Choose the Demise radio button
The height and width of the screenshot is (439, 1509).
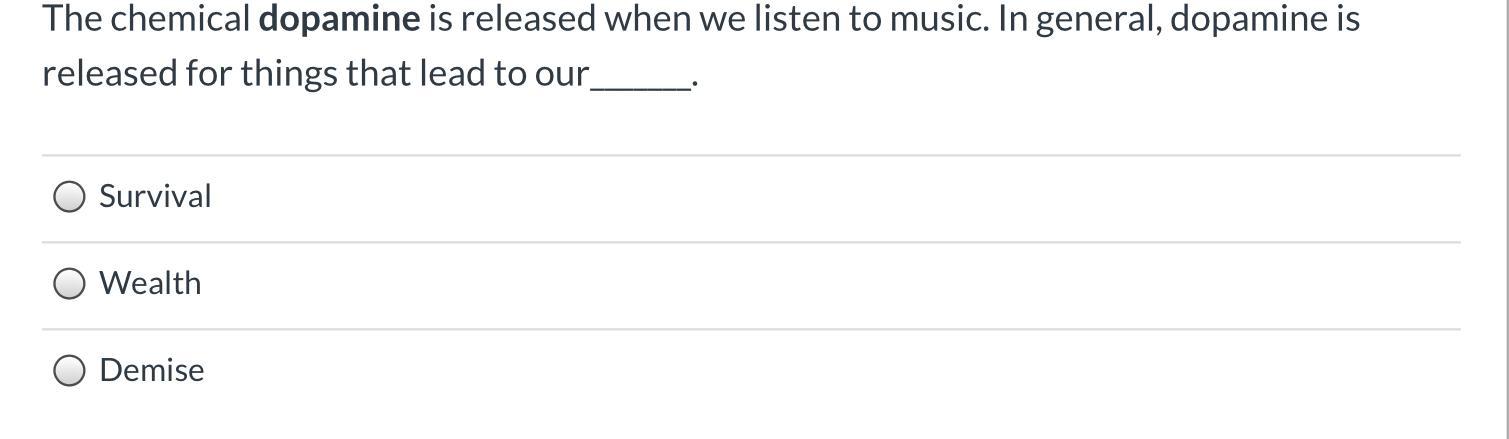69,371
